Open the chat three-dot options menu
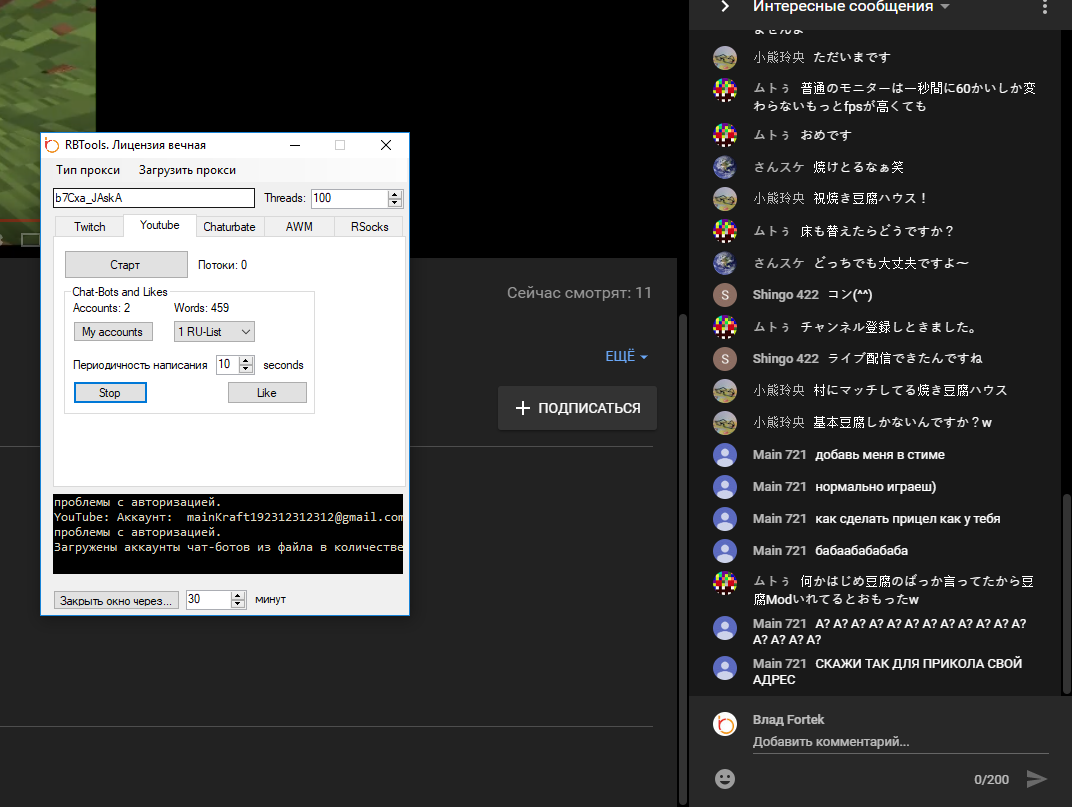Viewport: 1072px width, 807px height. 1045,7
